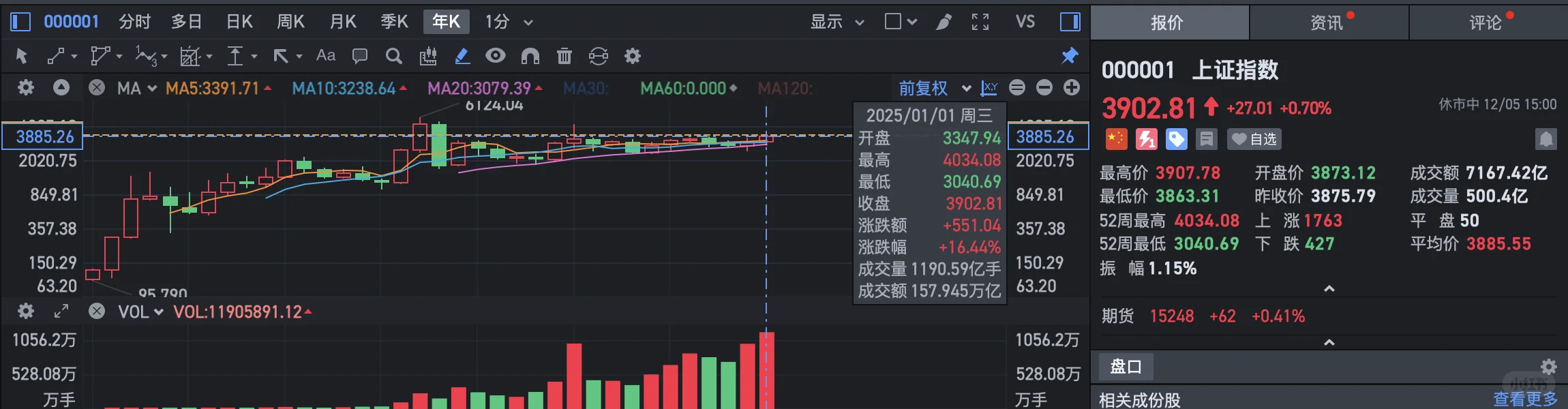
Task: Select the polygon channel drawing tool
Action: coord(101,56)
